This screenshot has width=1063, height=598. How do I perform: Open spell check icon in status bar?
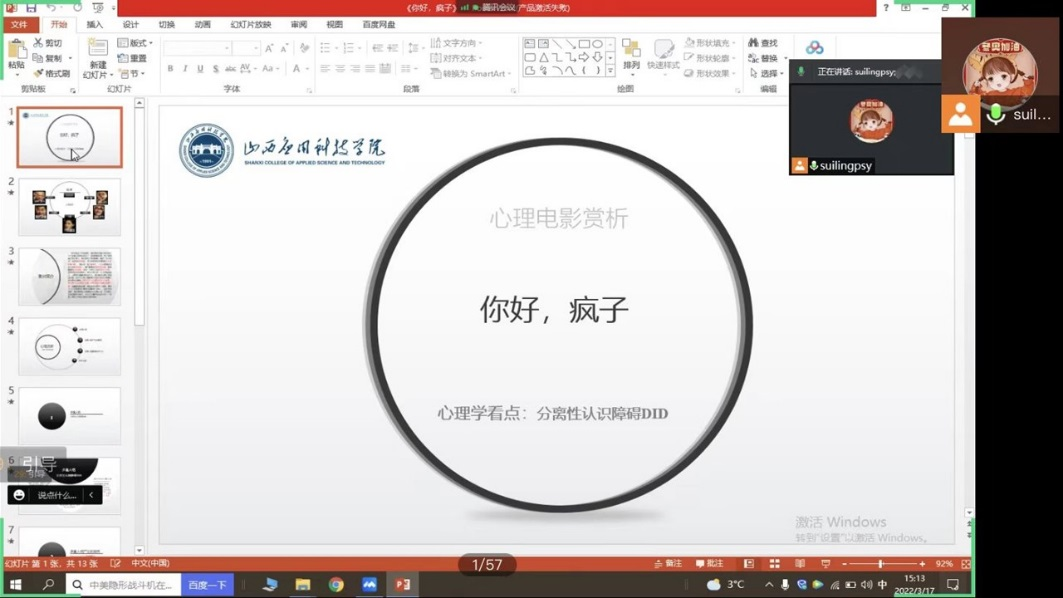click(x=116, y=563)
